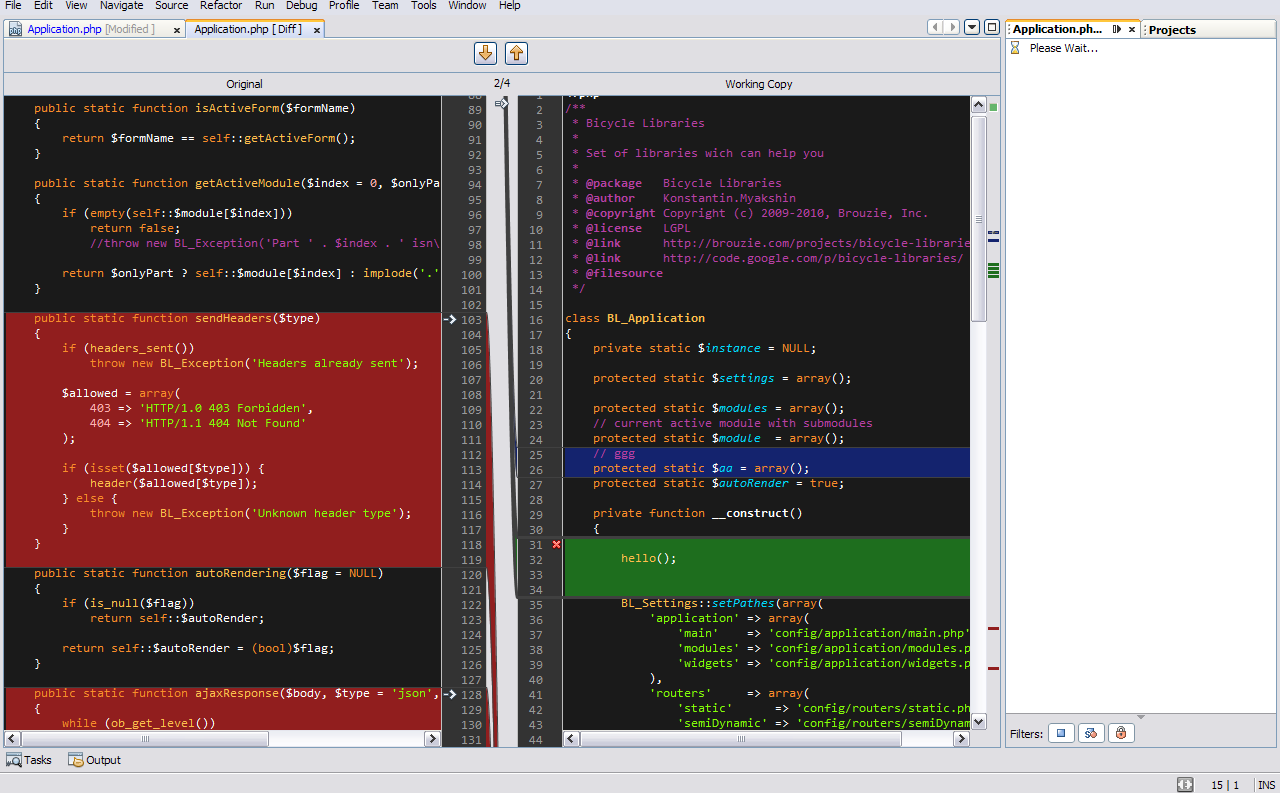Open the Debug menu
Screen dimensions: 1280x793
pos(301,5)
